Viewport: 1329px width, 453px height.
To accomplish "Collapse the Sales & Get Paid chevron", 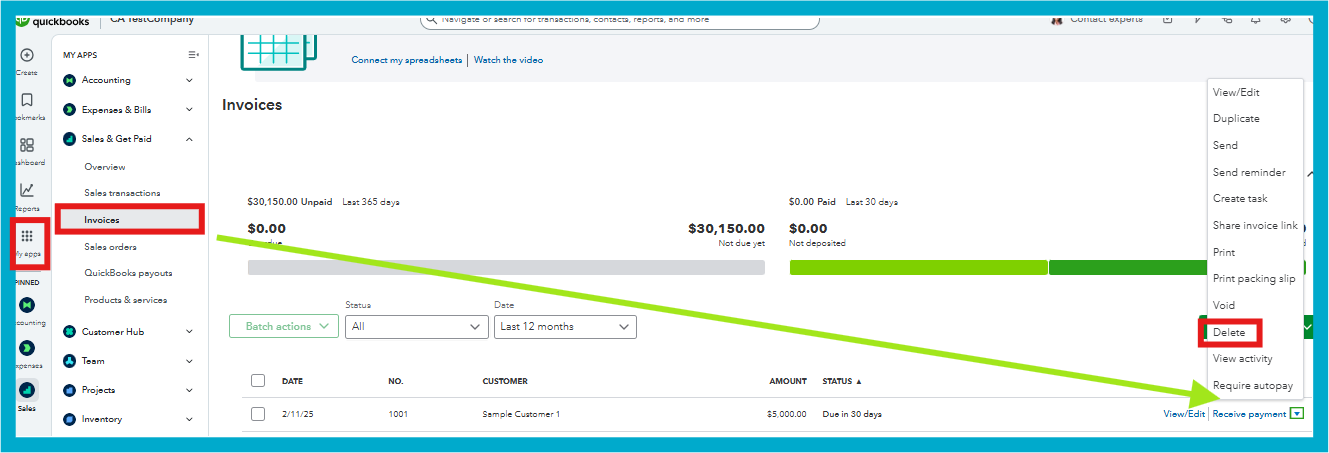I will [190, 139].
